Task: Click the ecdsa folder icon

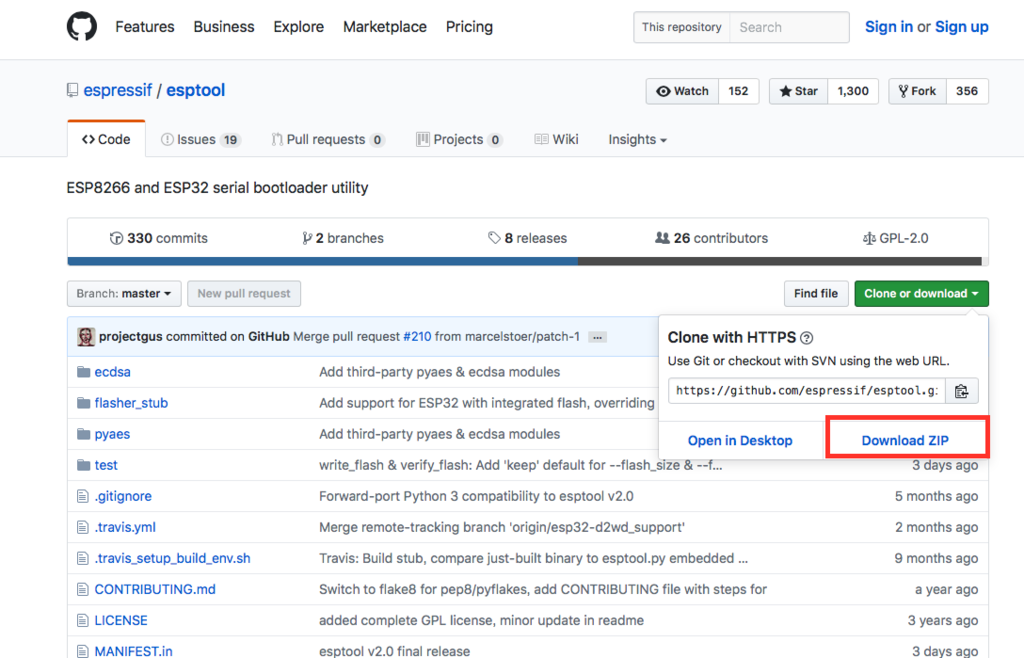Action: pos(83,372)
